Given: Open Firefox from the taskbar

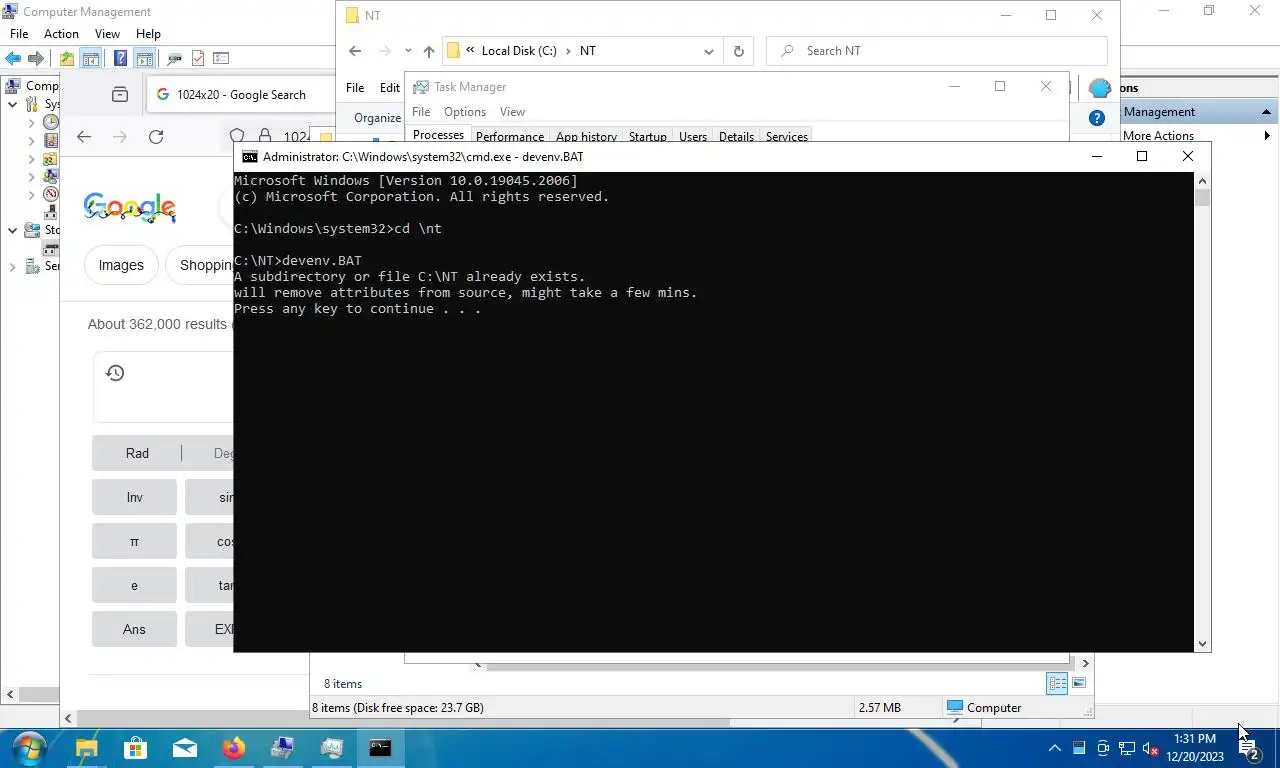Looking at the screenshot, I should [234, 748].
